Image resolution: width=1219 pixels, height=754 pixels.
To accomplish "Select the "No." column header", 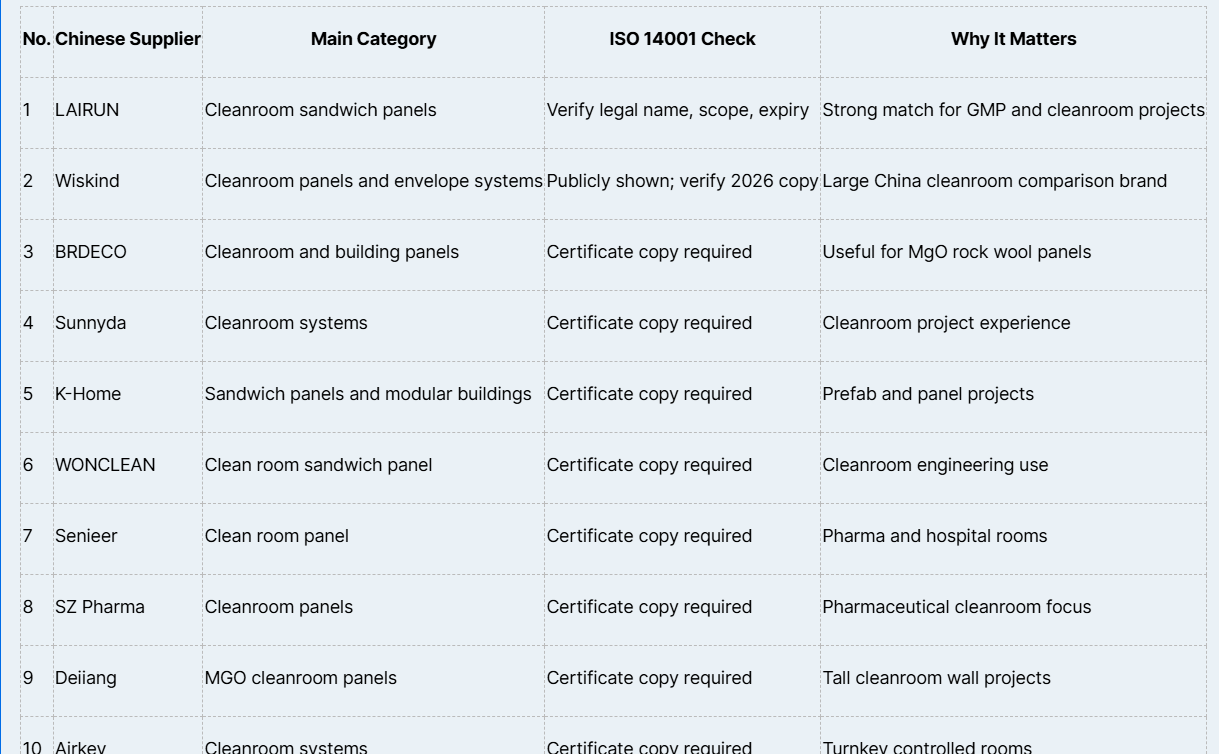I will point(37,39).
